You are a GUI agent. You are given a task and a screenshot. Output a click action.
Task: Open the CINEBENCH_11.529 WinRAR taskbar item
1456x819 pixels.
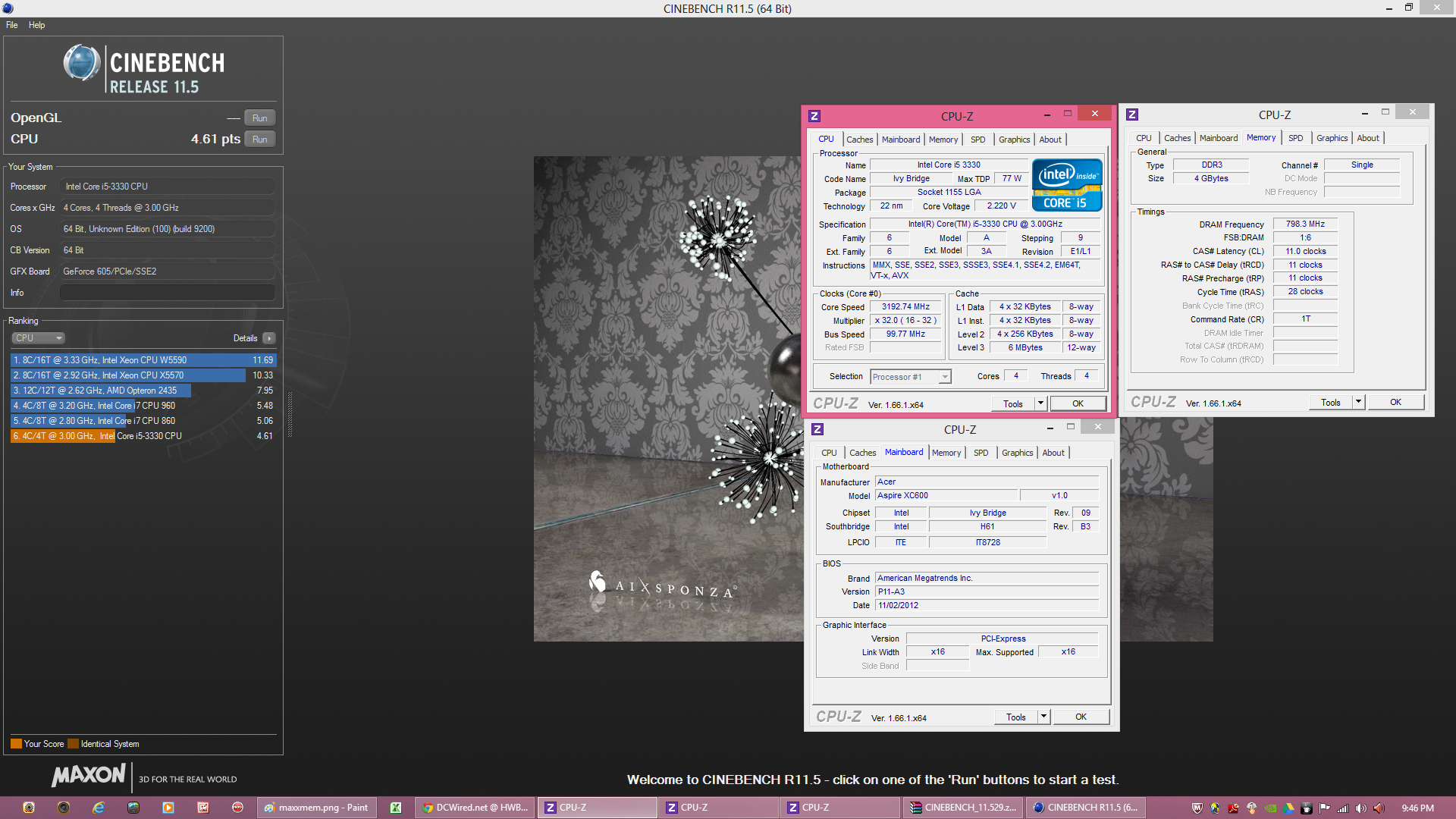point(964,808)
